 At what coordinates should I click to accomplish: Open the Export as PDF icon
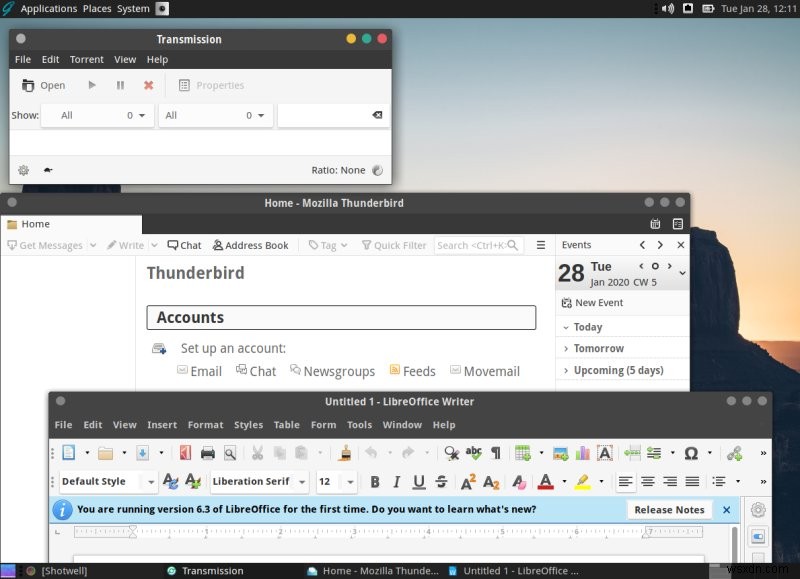(186, 452)
